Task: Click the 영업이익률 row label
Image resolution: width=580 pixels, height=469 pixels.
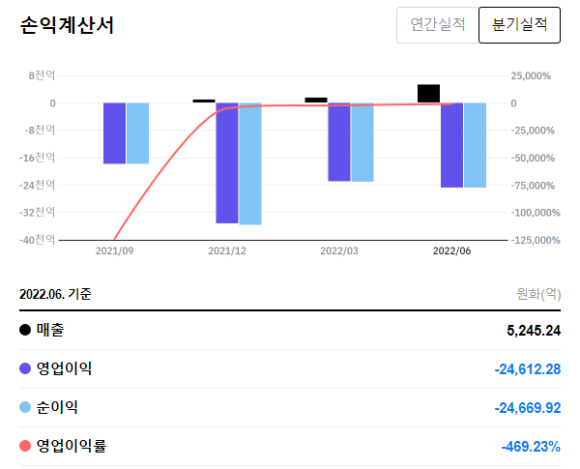Action: click(x=71, y=446)
